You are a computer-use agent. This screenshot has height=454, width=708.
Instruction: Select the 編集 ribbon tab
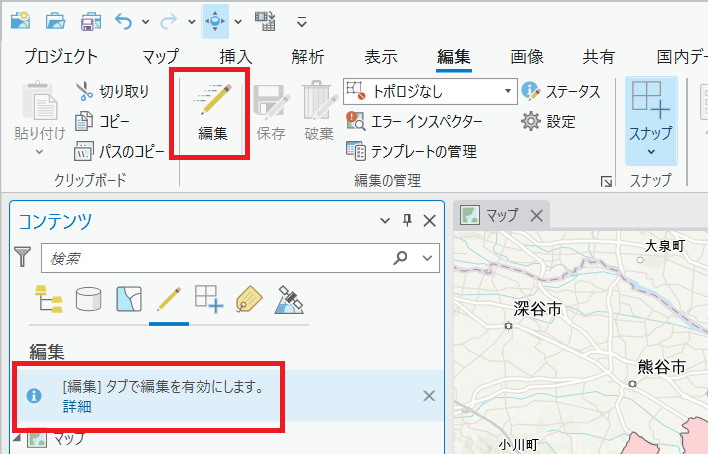click(x=454, y=57)
